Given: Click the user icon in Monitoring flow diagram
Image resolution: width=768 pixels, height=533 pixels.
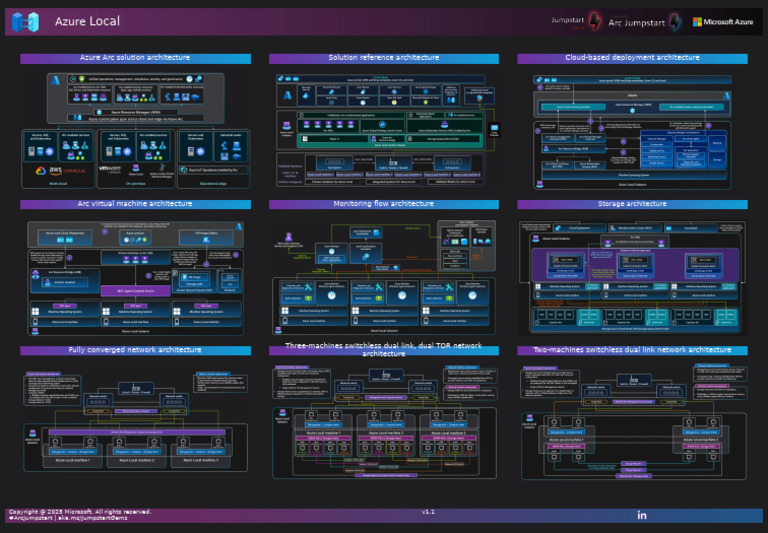Looking at the screenshot, I should click(288, 237).
